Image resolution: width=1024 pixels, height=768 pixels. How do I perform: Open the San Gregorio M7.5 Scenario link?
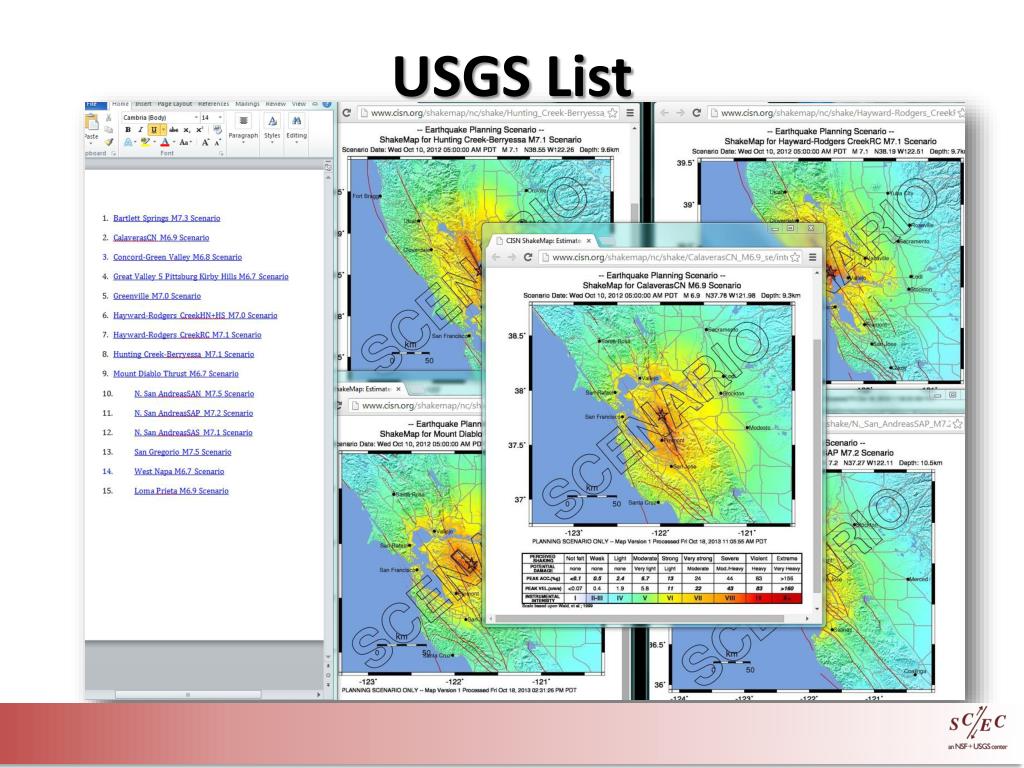coord(183,452)
